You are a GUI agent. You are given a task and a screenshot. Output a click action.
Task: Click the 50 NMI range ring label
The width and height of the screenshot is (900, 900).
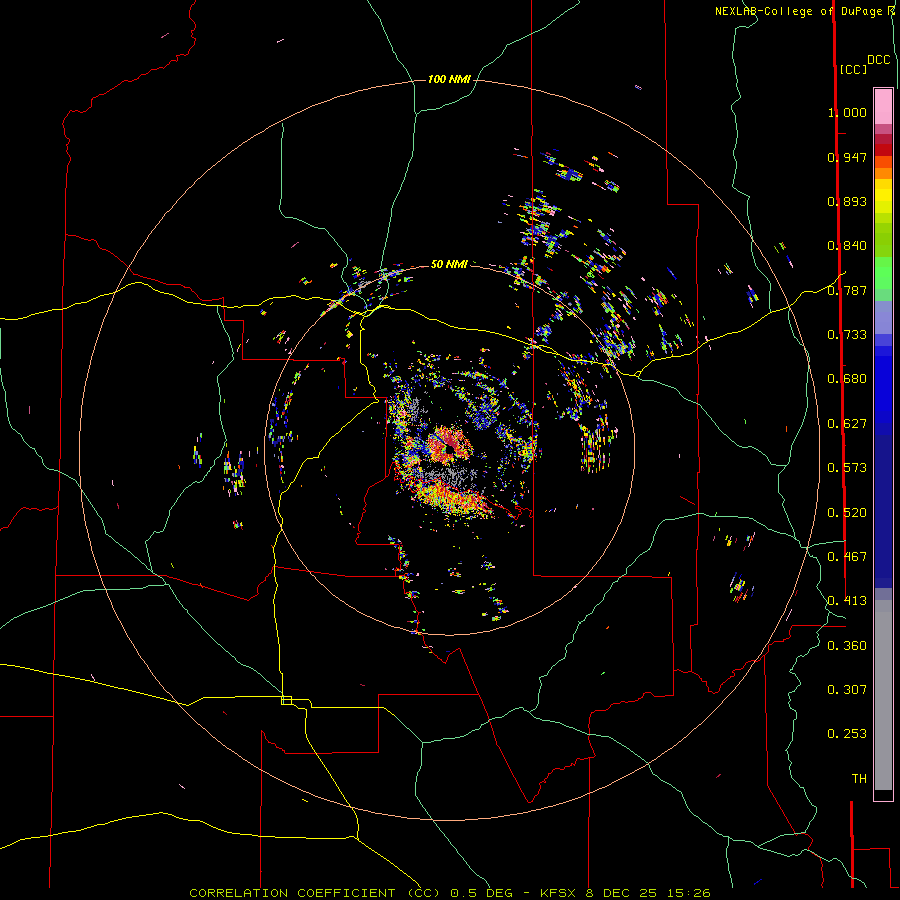(449, 264)
